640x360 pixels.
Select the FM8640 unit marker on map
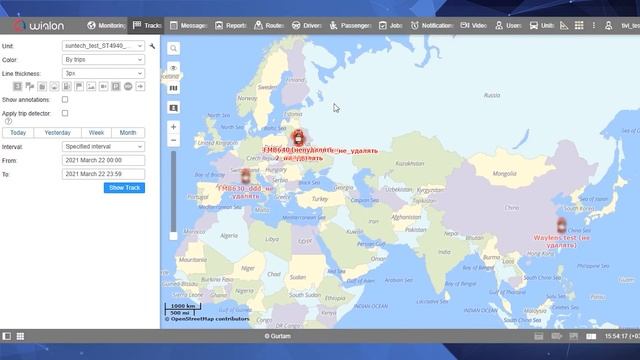(x=298, y=138)
